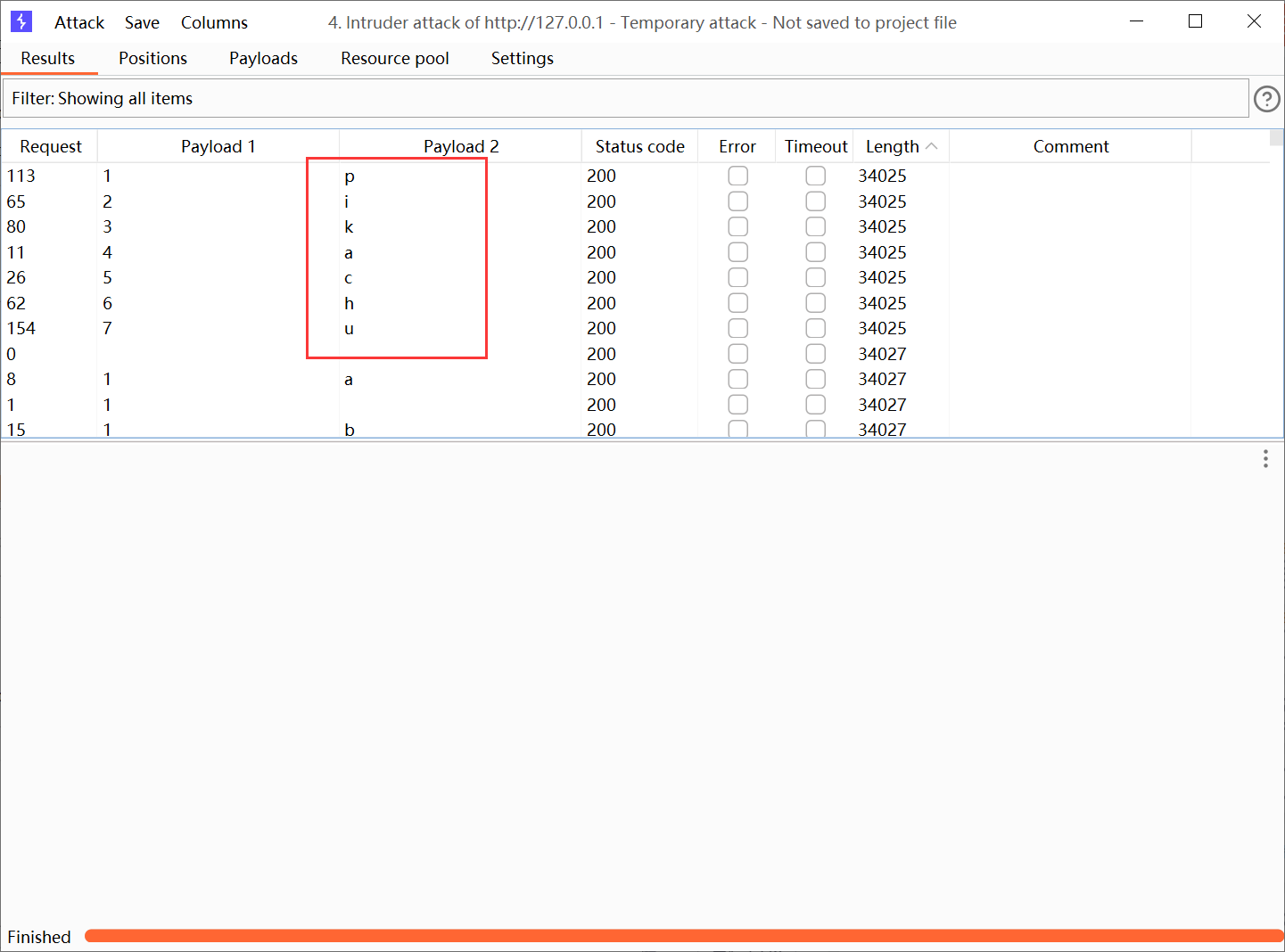The height and width of the screenshot is (952, 1285).
Task: Click the 'Filter: Showing all items' bar
Action: (624, 99)
